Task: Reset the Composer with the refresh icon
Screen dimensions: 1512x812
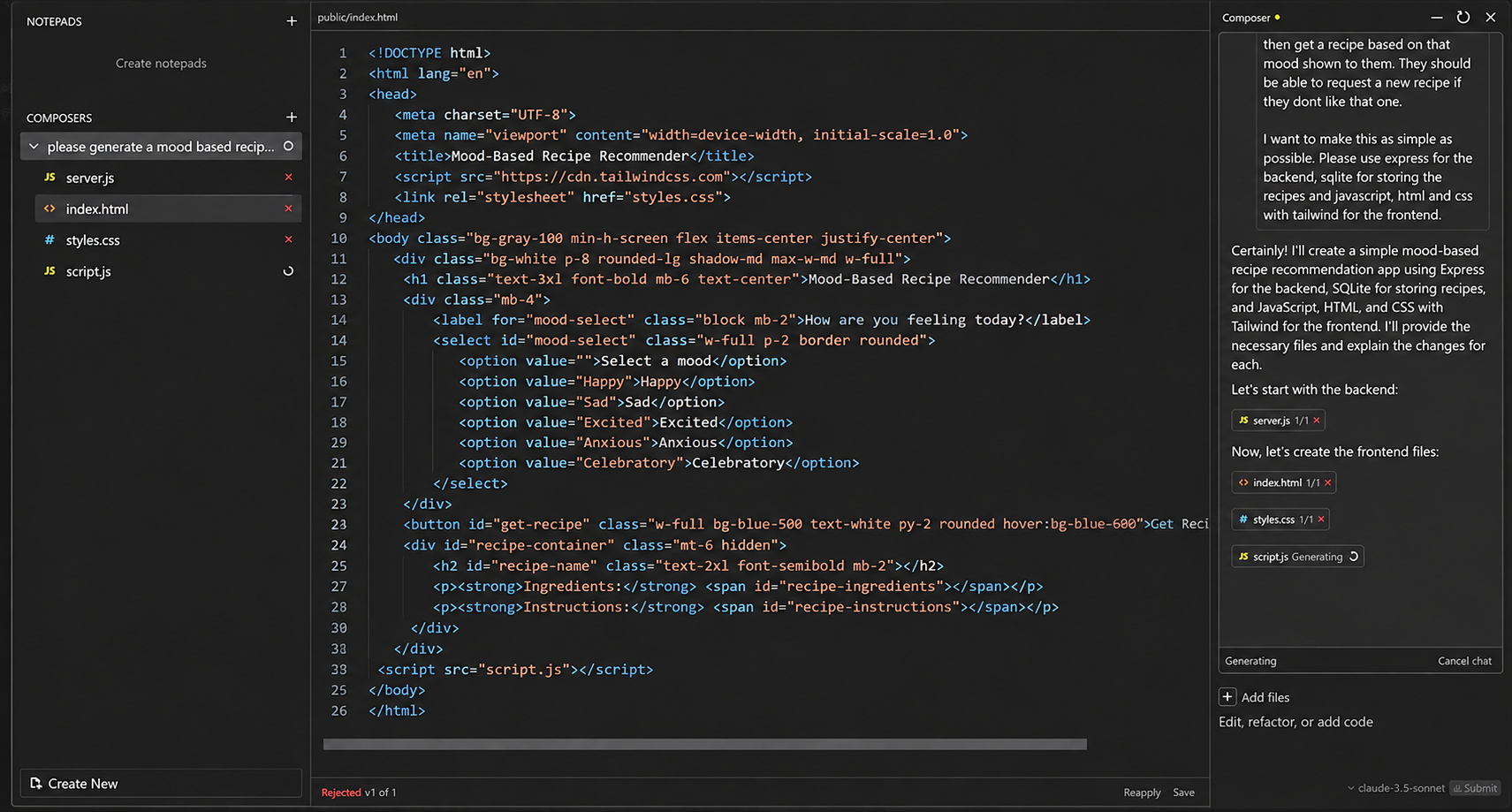Action: pos(1463,18)
